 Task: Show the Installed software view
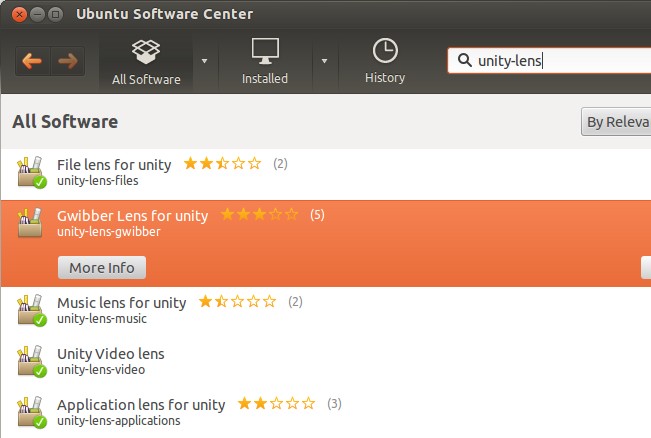[x=265, y=62]
